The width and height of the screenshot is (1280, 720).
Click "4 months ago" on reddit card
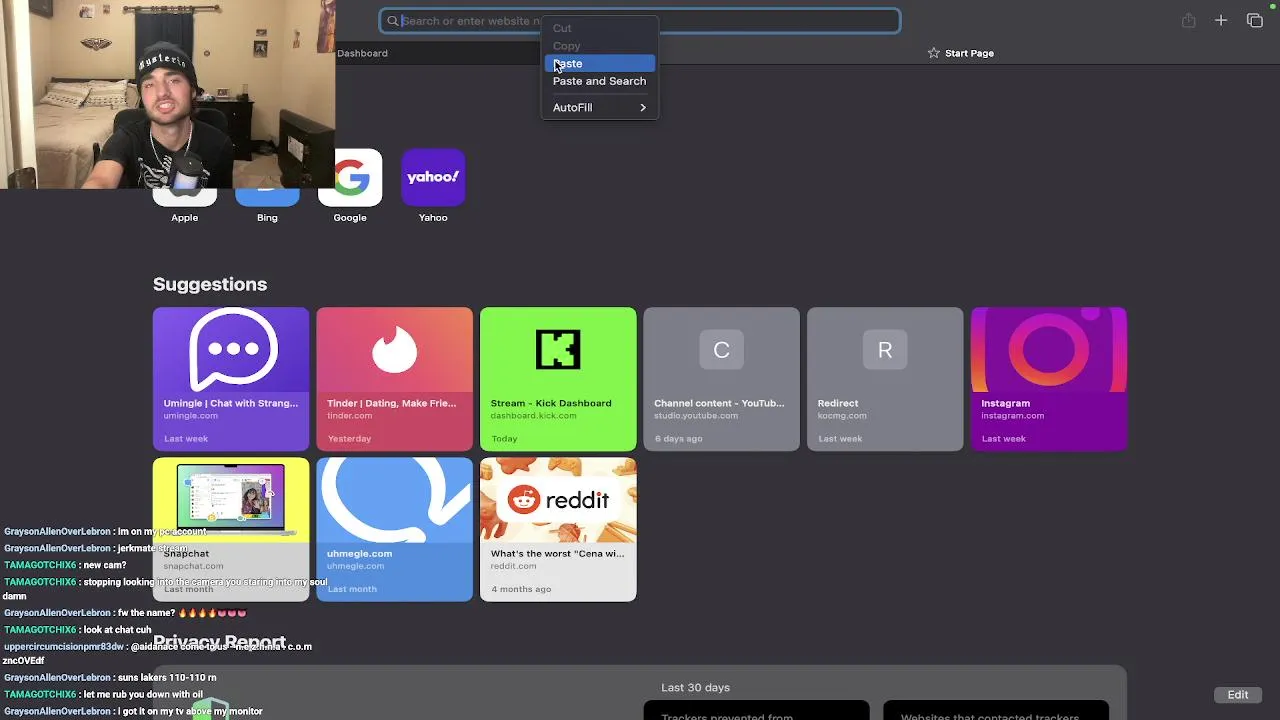pos(521,589)
